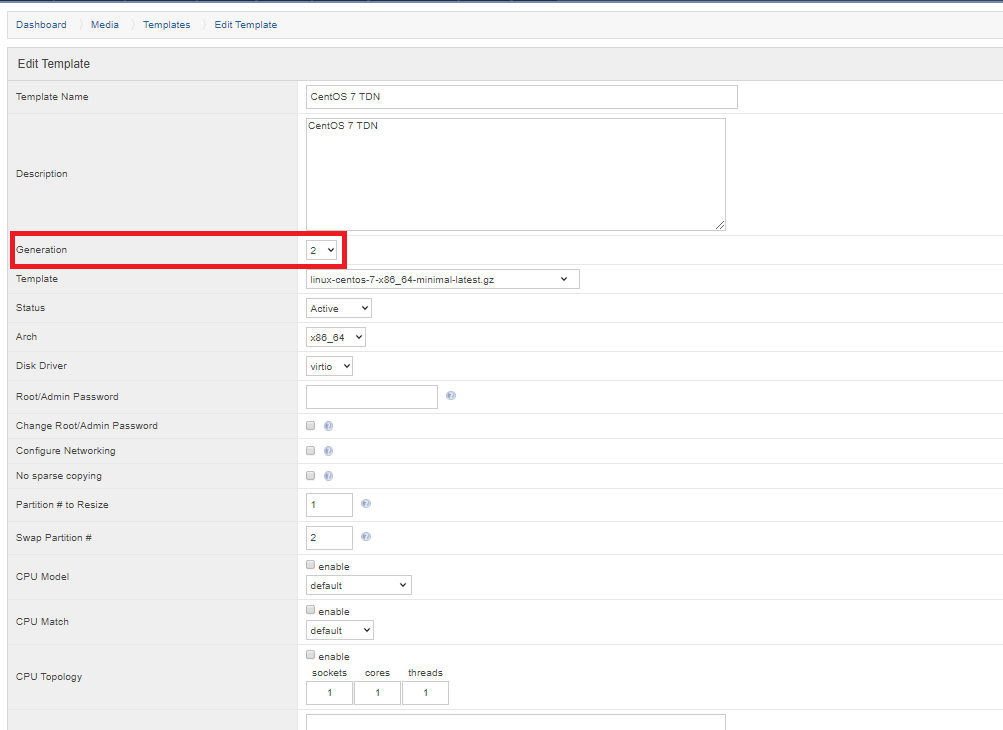Click the No sparse copying label

point(59,476)
